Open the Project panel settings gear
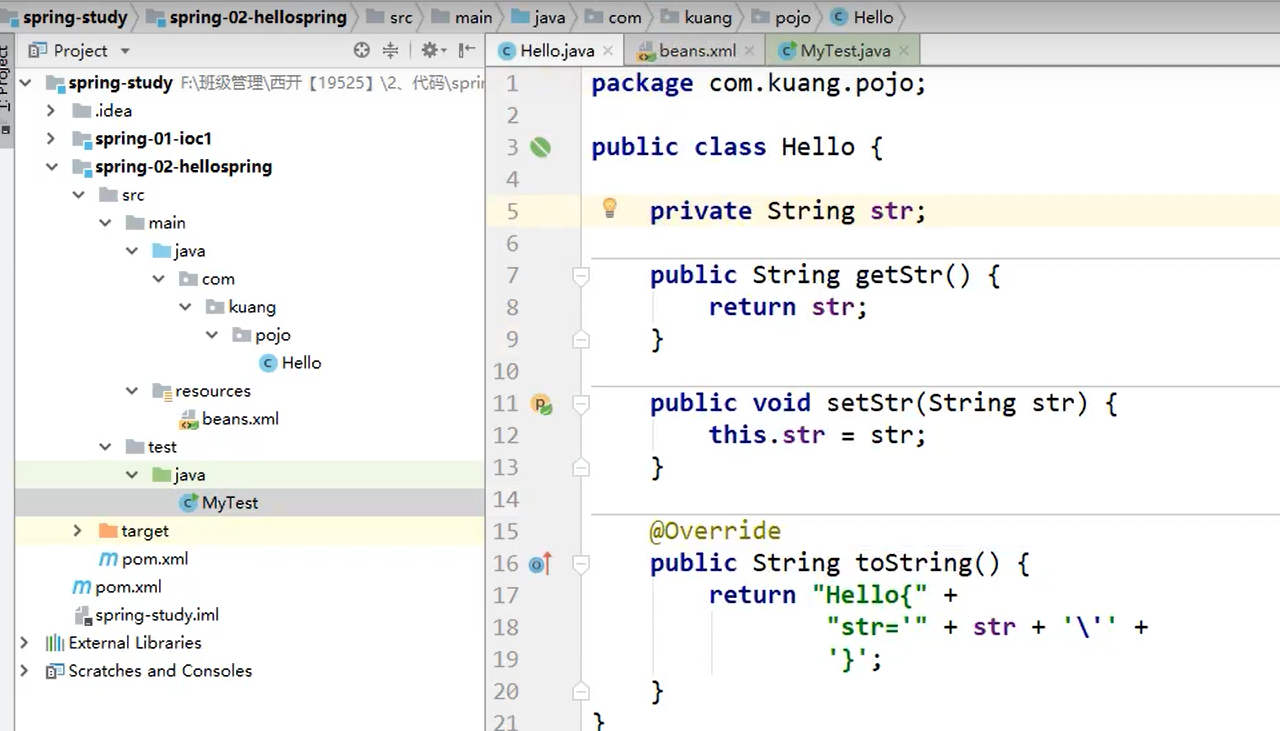The image size is (1280, 731). click(432, 50)
